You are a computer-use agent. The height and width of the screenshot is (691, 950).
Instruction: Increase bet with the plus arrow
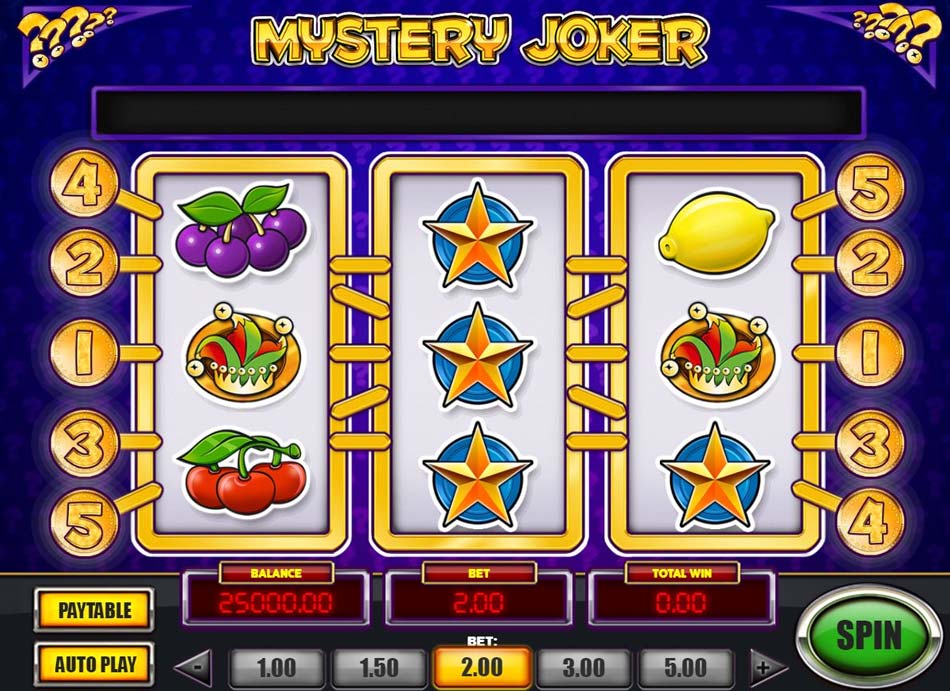click(768, 668)
